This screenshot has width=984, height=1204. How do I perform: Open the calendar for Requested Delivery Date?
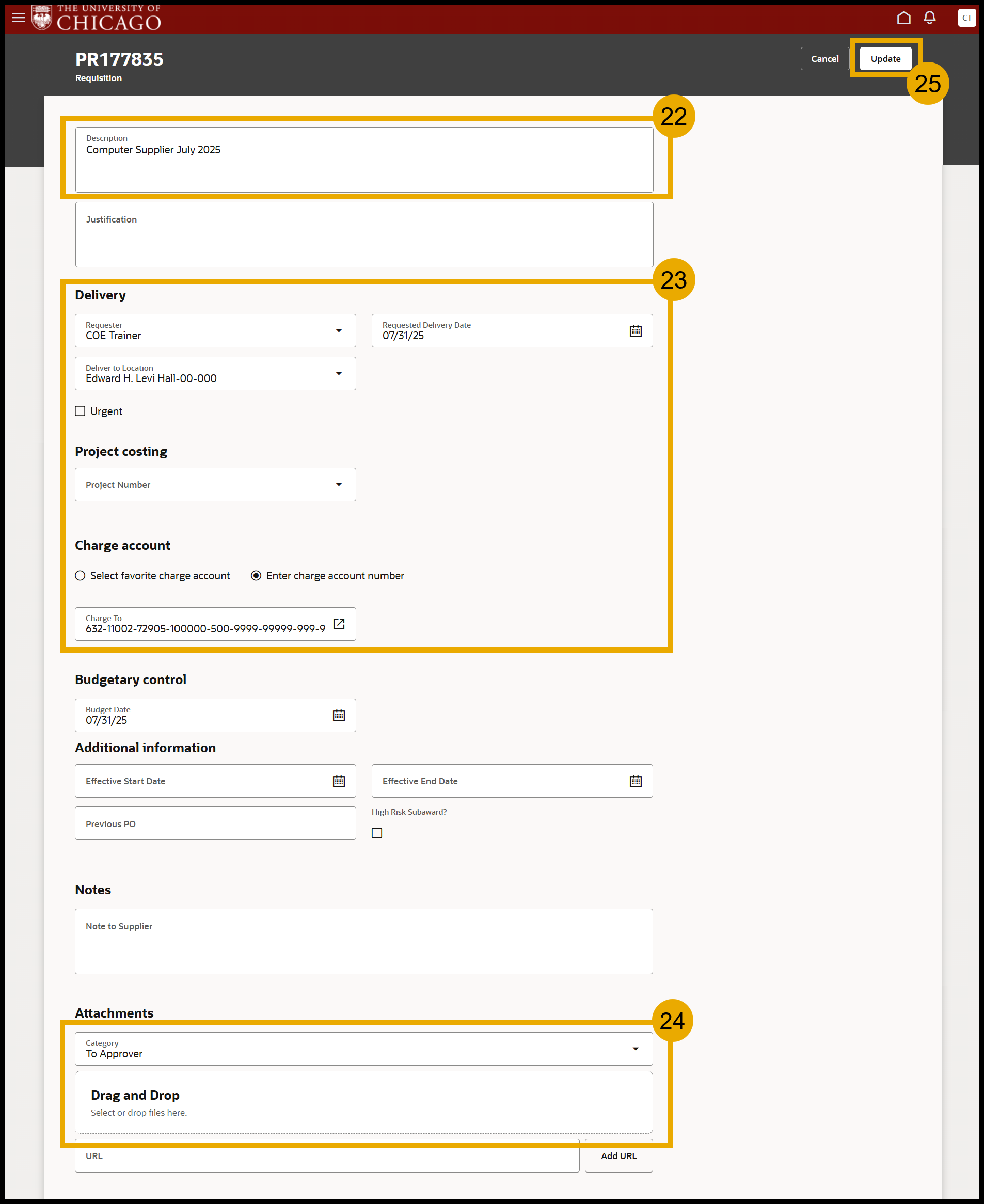pos(636,330)
